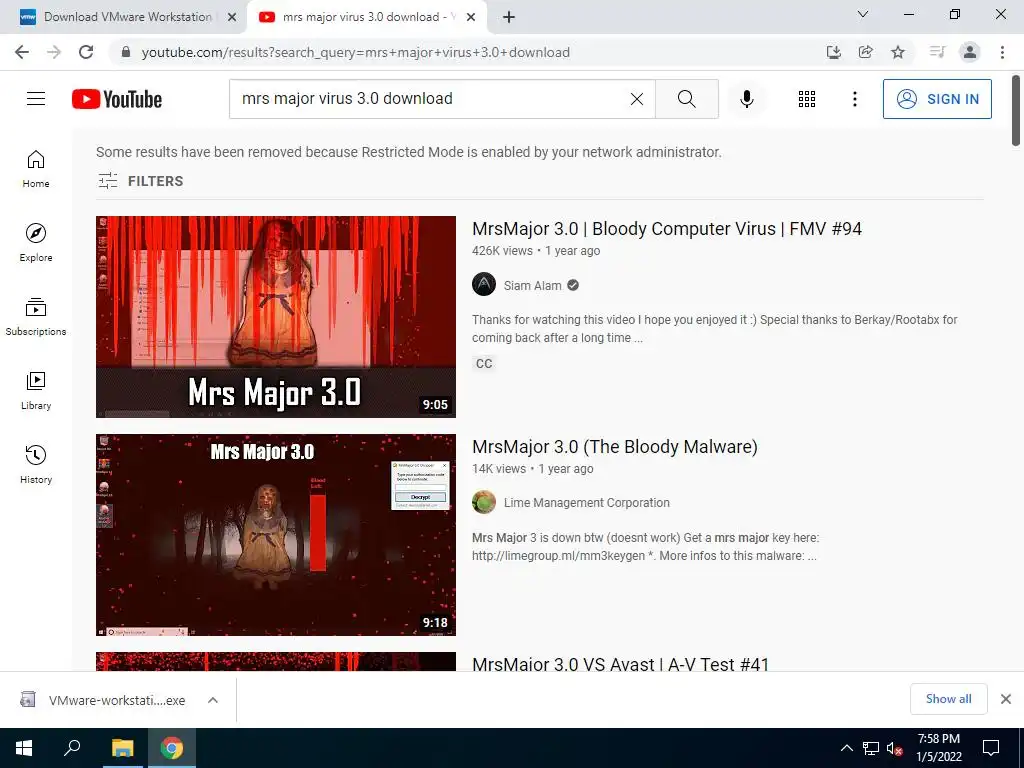
Task: Click the install app icon in address bar
Action: pos(833,52)
